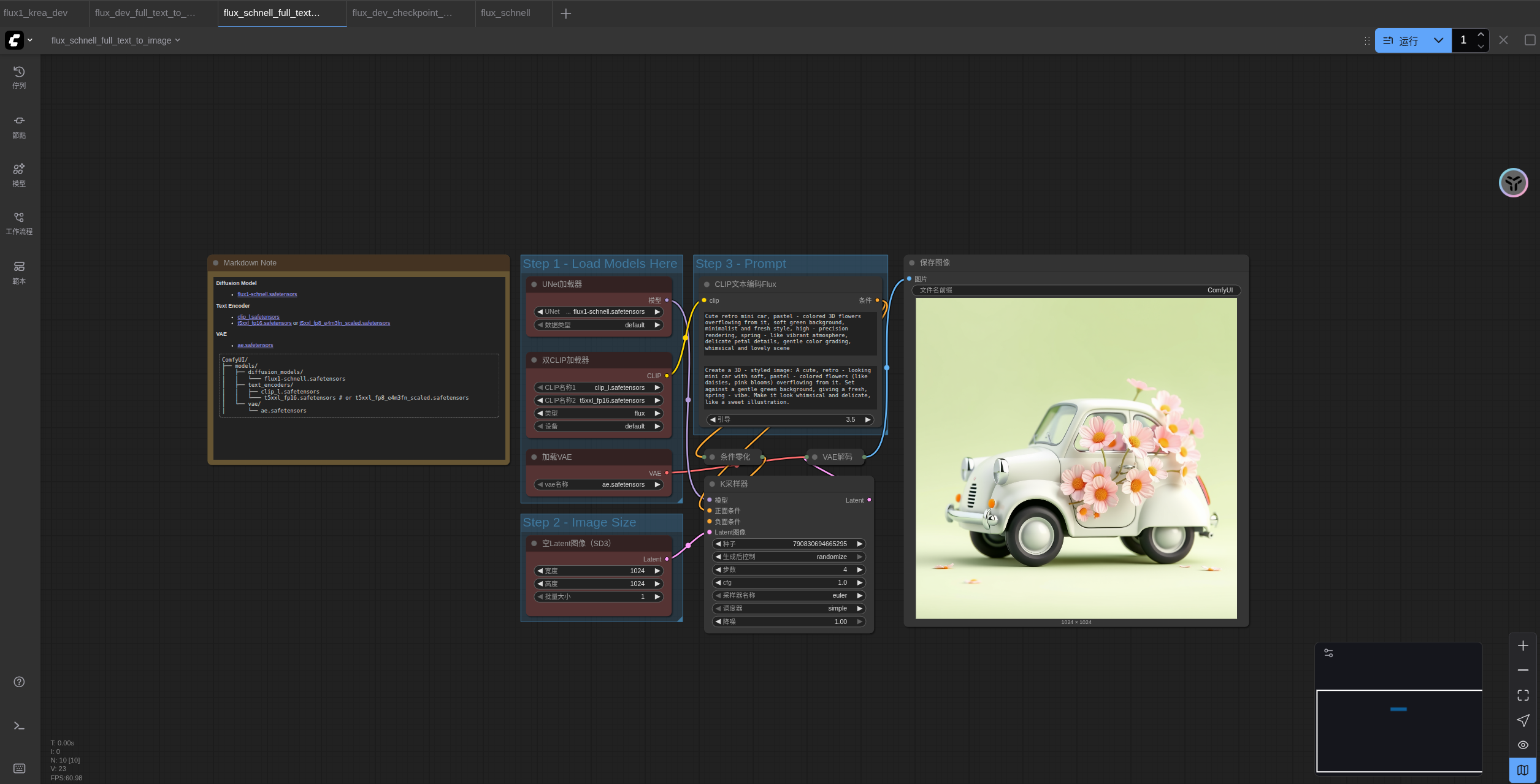Open vae名称 ae.safetensors combo
1540x784 pixels.
click(x=599, y=485)
